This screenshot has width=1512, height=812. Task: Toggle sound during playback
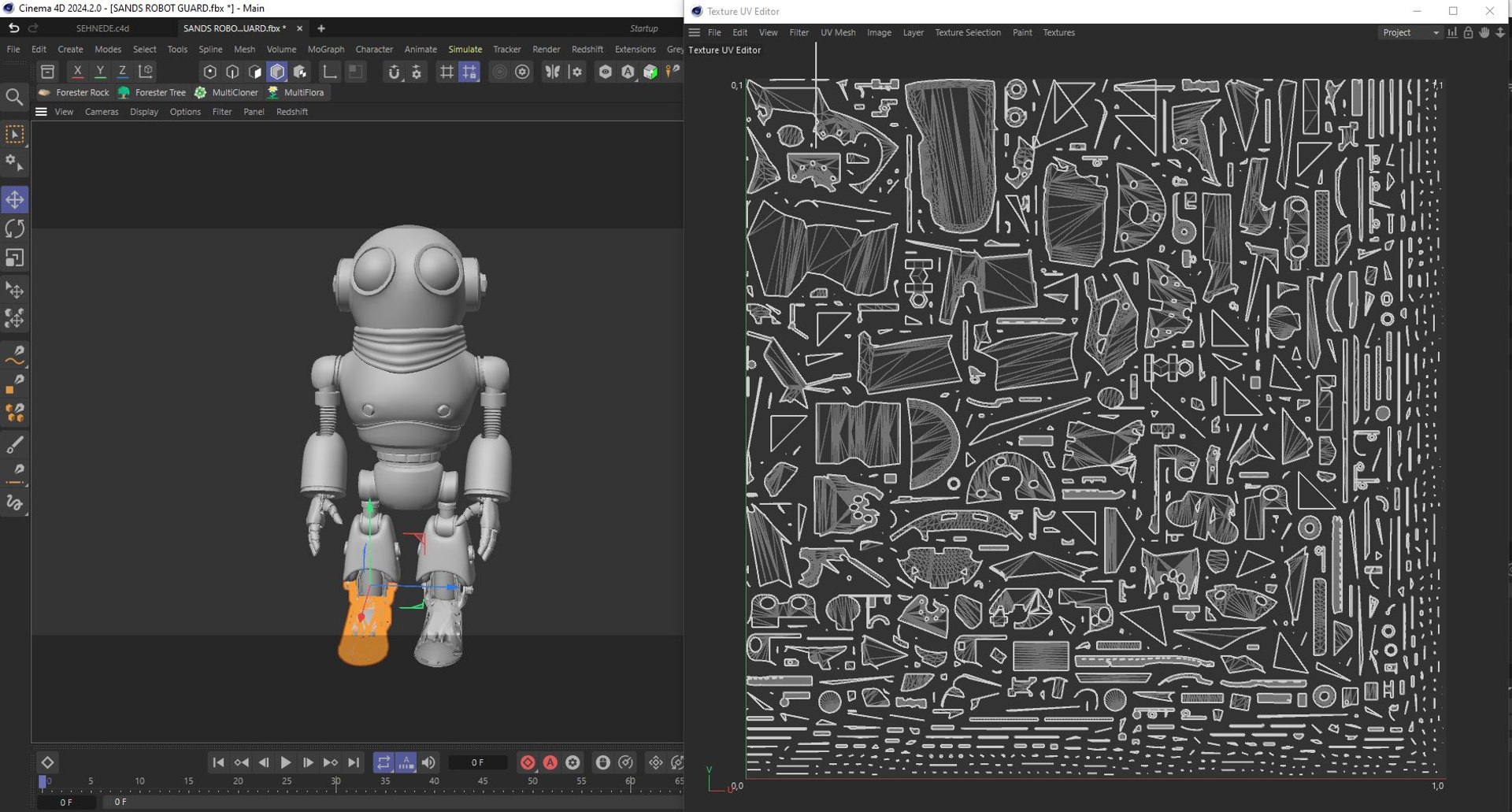coord(428,762)
